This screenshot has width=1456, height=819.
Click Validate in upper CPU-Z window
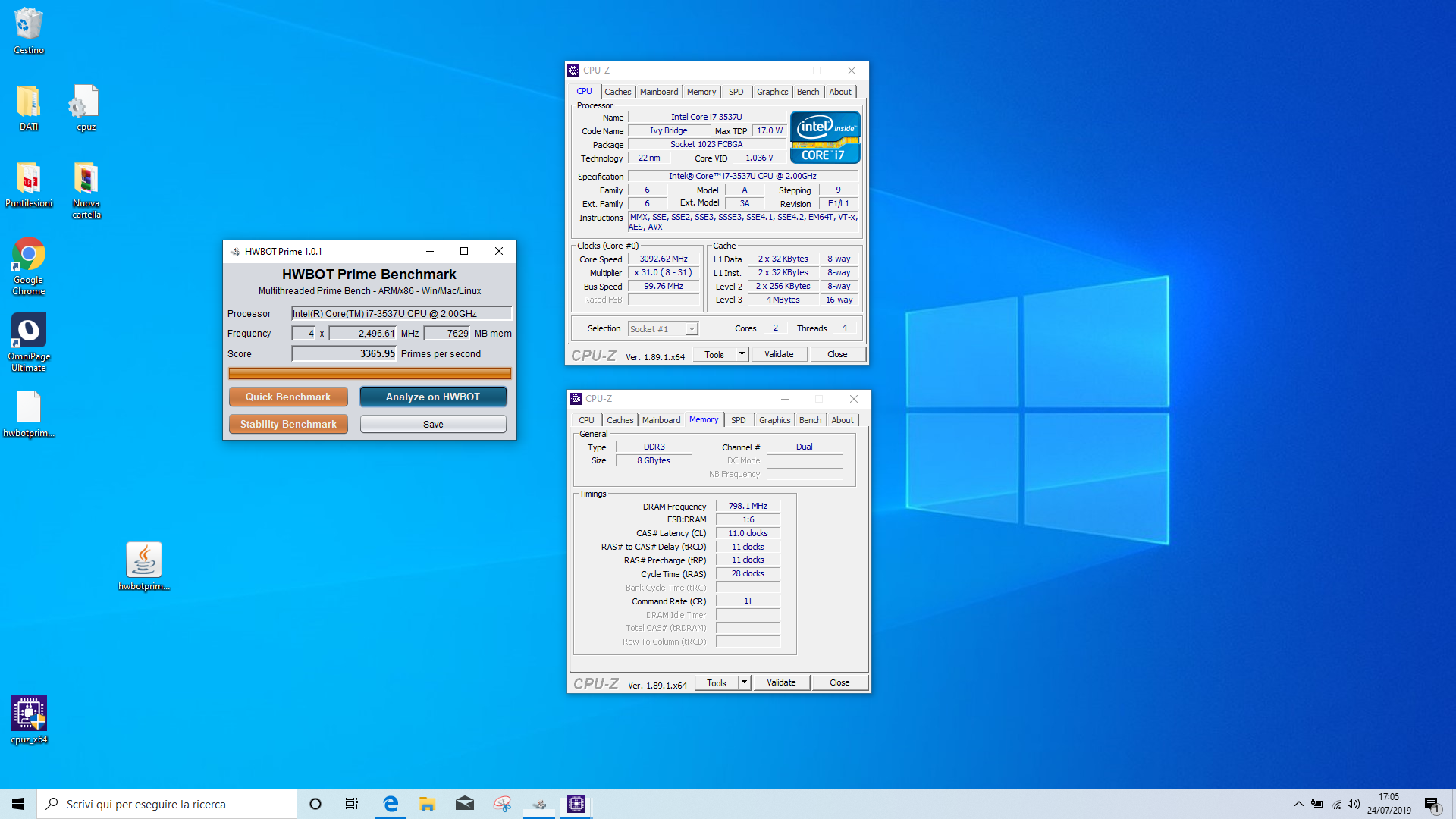pos(779,354)
